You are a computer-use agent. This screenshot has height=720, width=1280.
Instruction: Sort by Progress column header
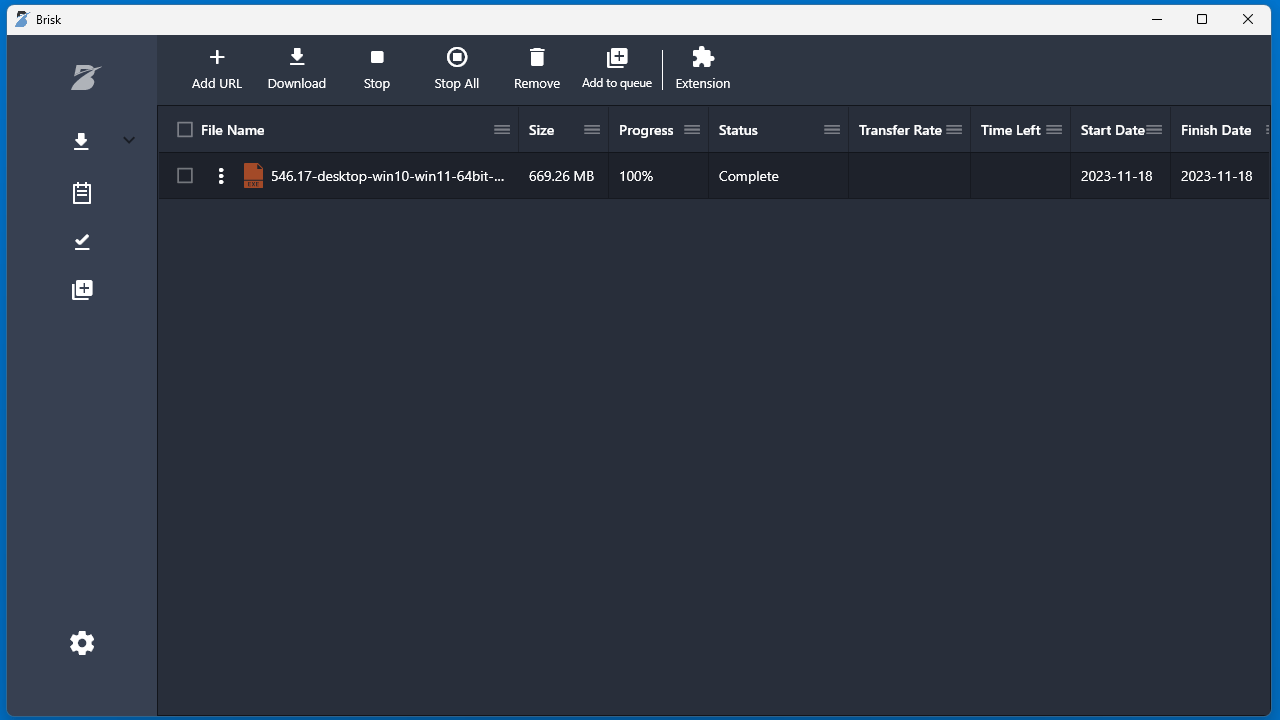click(x=646, y=130)
